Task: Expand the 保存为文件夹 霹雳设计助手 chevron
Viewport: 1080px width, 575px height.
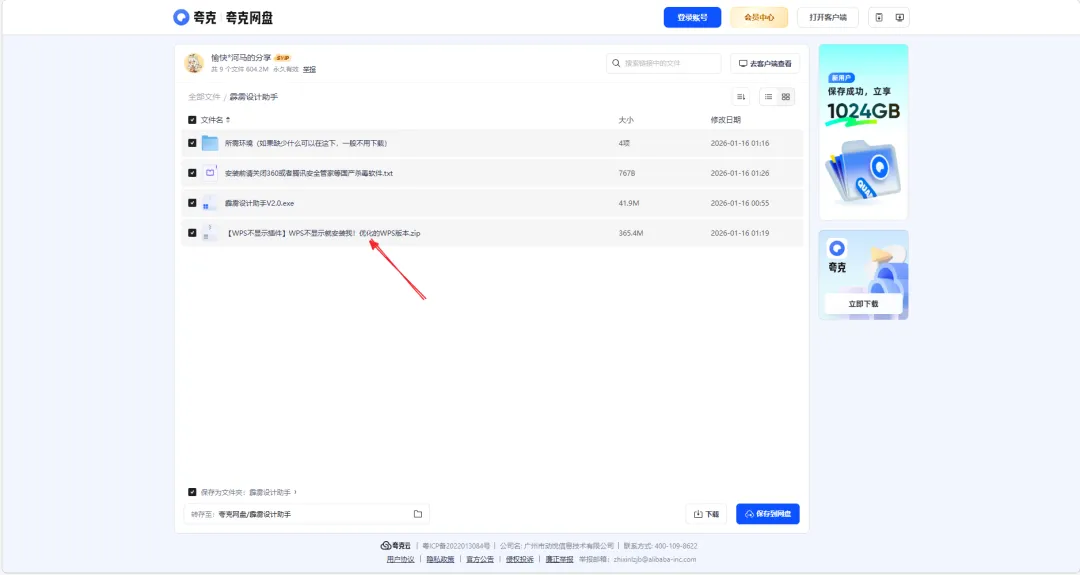Action: (x=295, y=492)
